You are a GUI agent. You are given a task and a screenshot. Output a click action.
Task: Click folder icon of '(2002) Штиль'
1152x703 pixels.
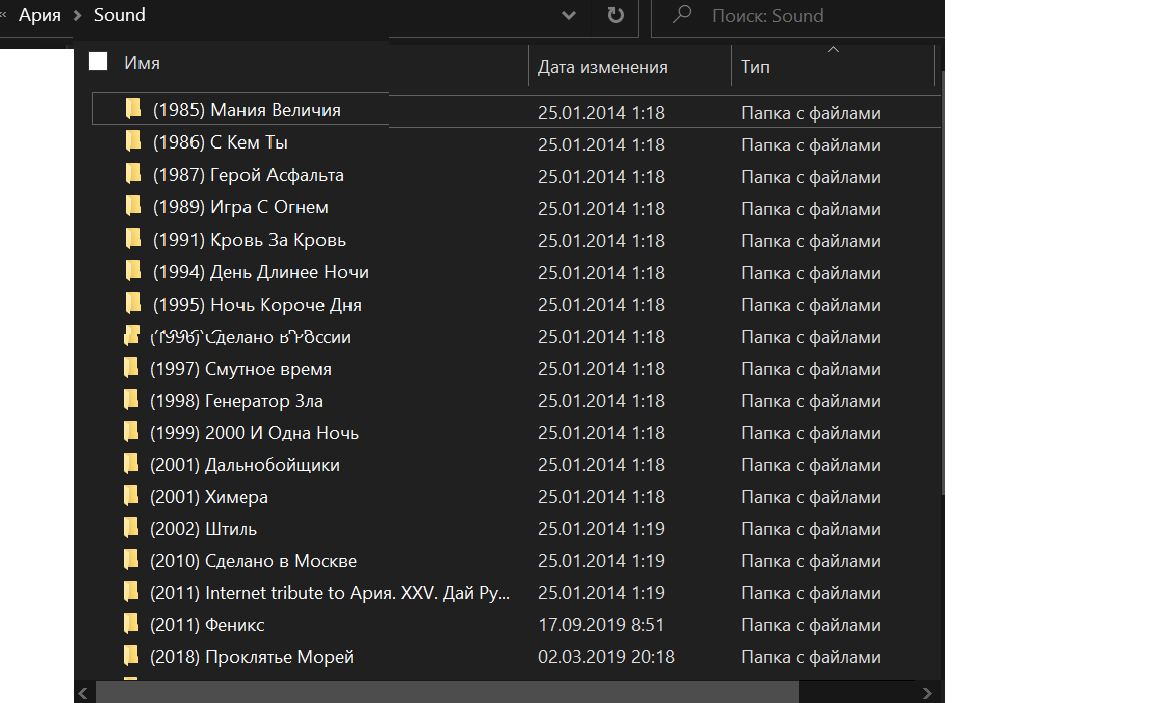(x=131, y=527)
